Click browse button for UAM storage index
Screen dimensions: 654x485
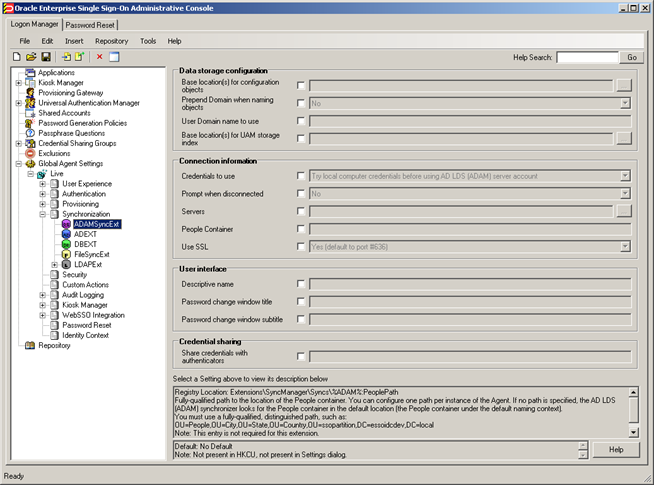click(624, 138)
